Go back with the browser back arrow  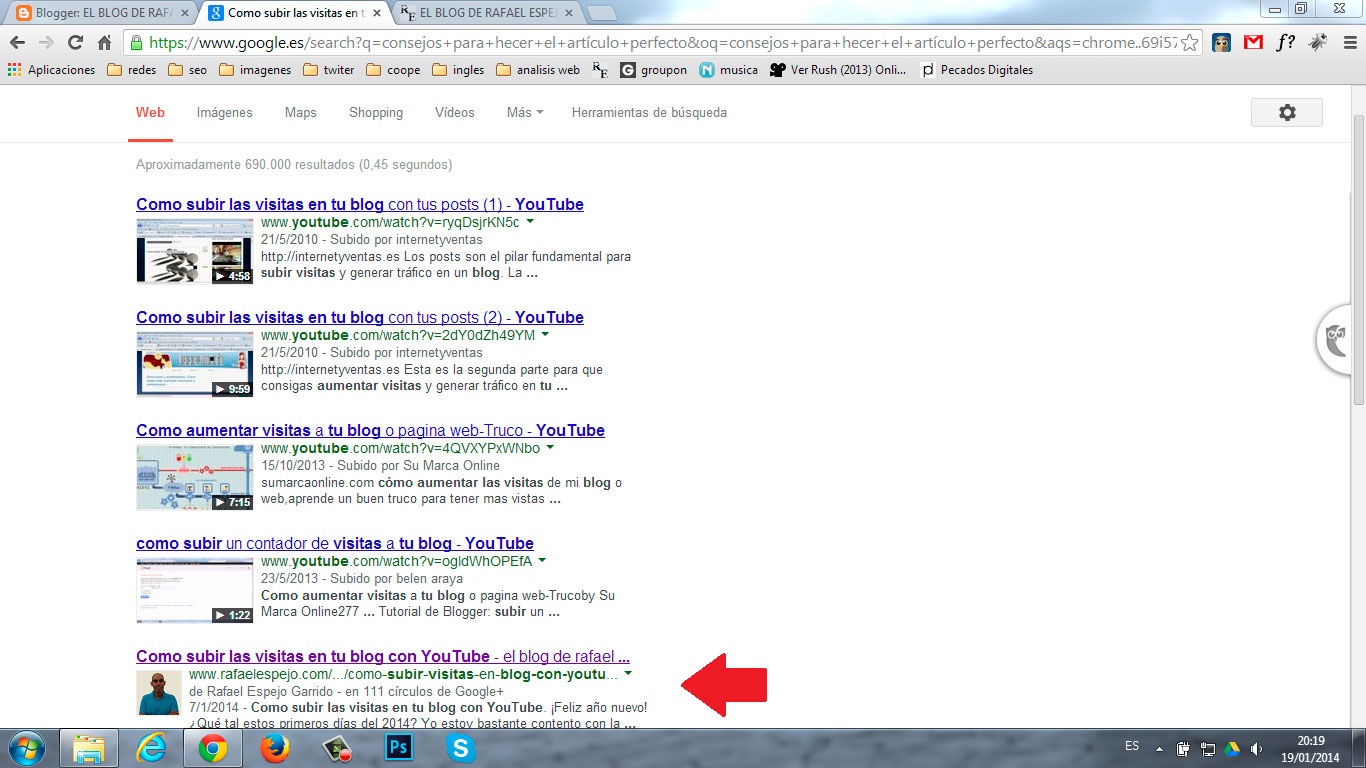tap(17, 43)
